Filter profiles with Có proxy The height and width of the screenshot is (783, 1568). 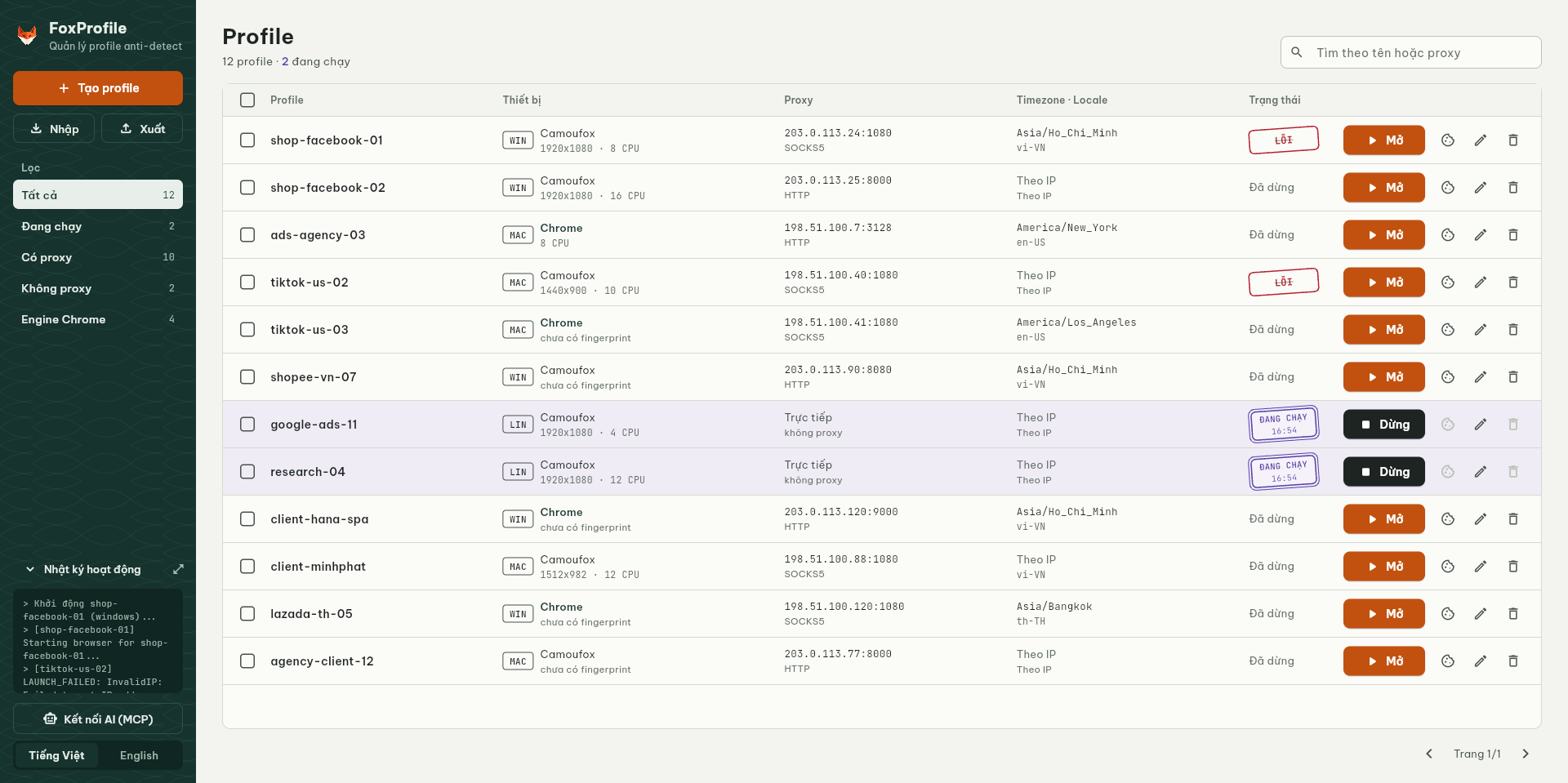[98, 257]
